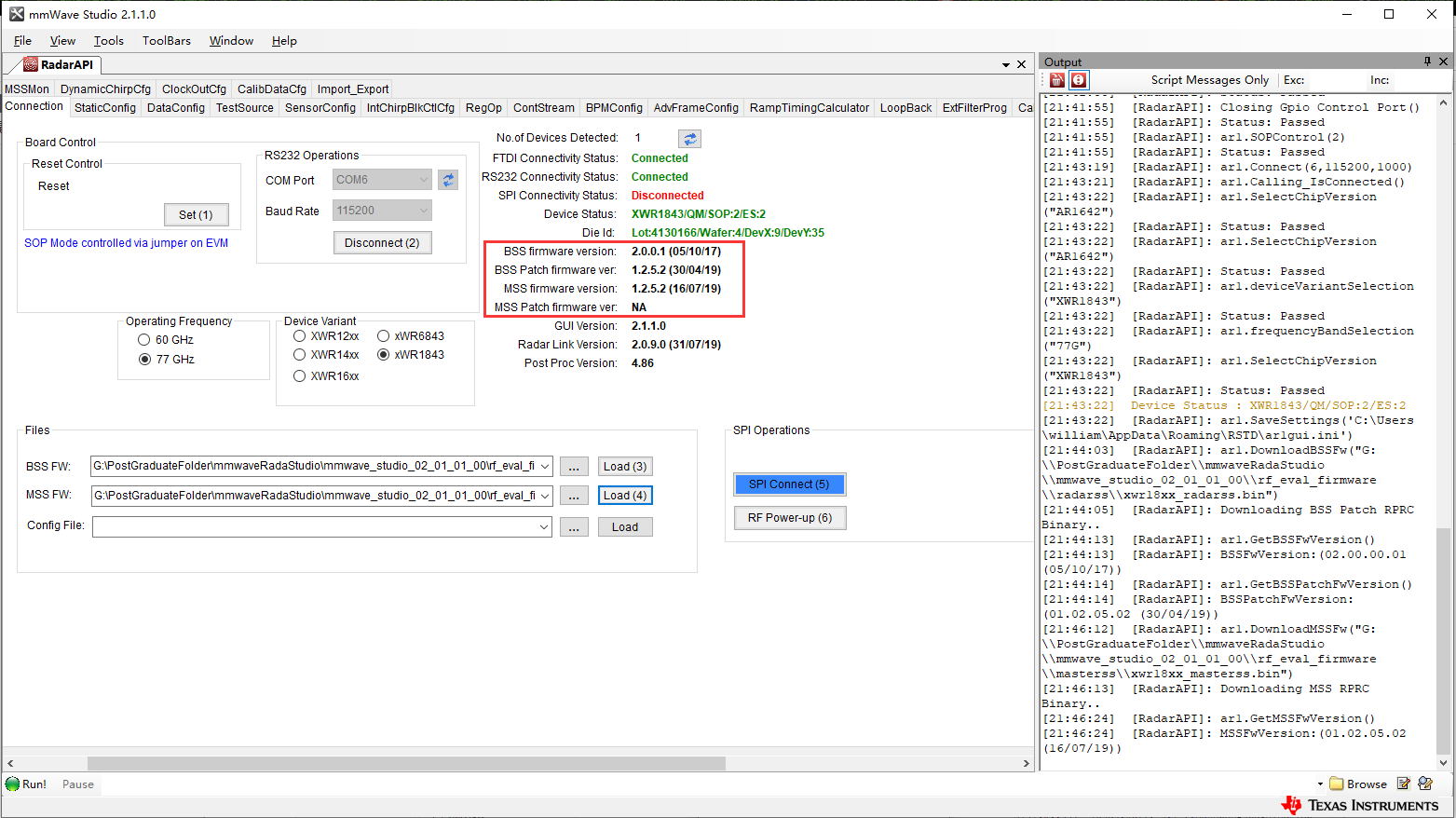Choose XWR14xx device variant
The image size is (1456, 818).
(x=299, y=355)
